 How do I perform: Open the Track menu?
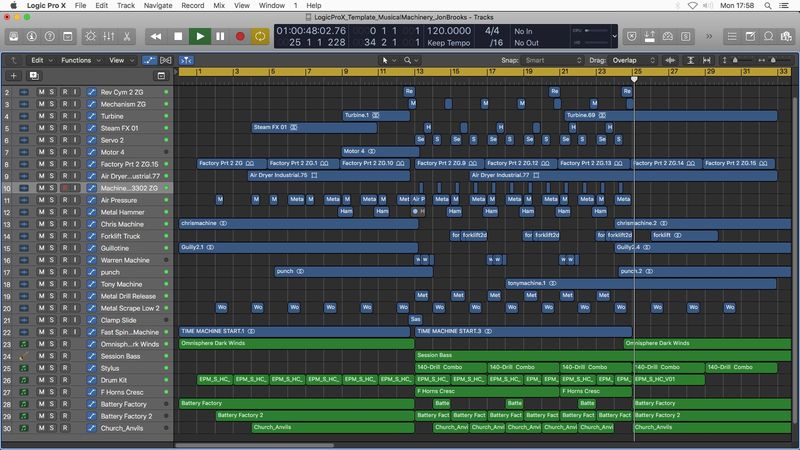[x=126, y=5]
